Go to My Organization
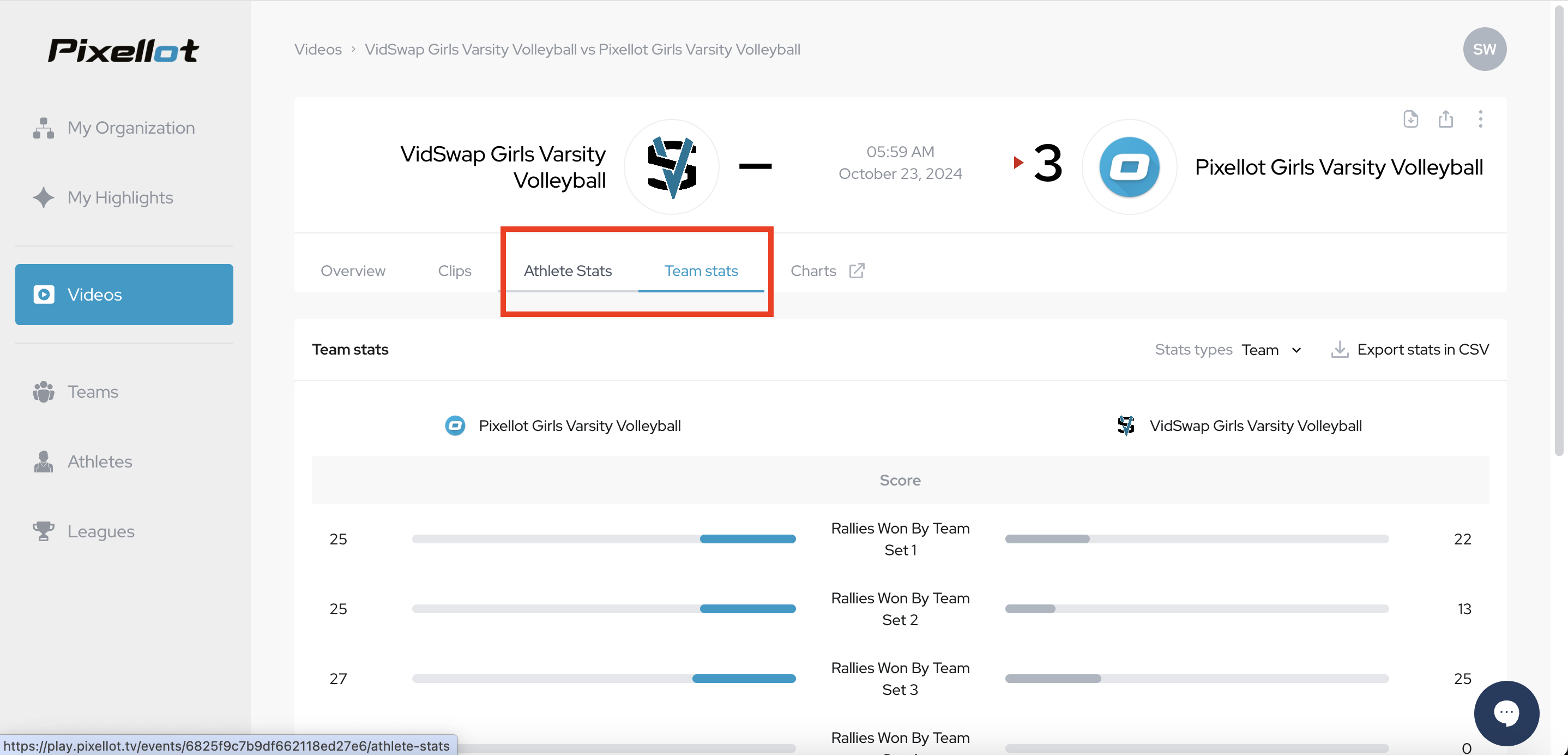The height and width of the screenshot is (755, 1568). [124, 128]
